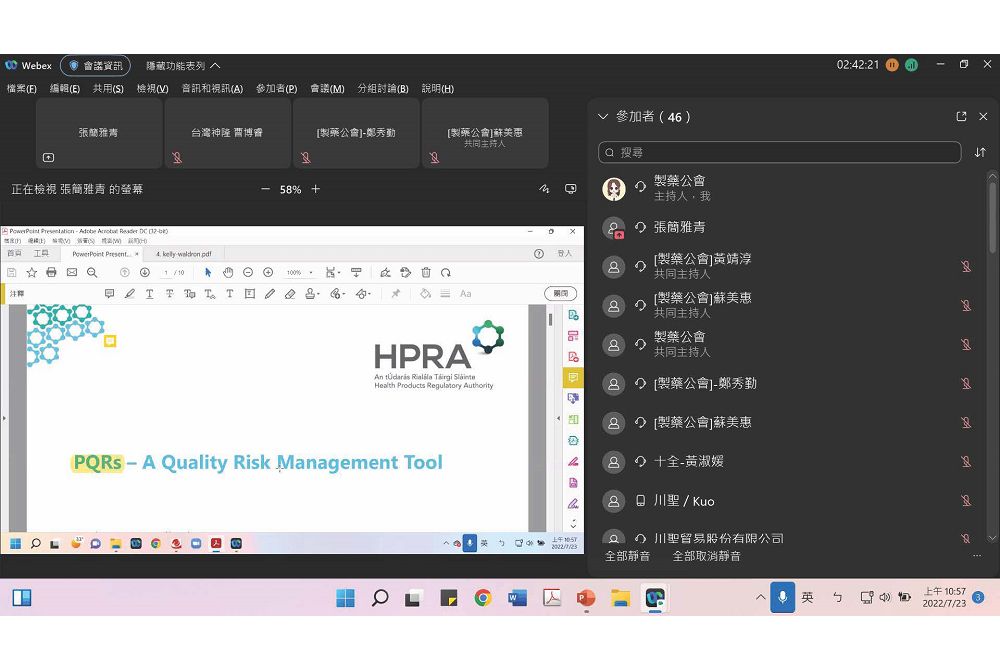Toggle mute for 製藥公會 co-host row

[x=966, y=344]
